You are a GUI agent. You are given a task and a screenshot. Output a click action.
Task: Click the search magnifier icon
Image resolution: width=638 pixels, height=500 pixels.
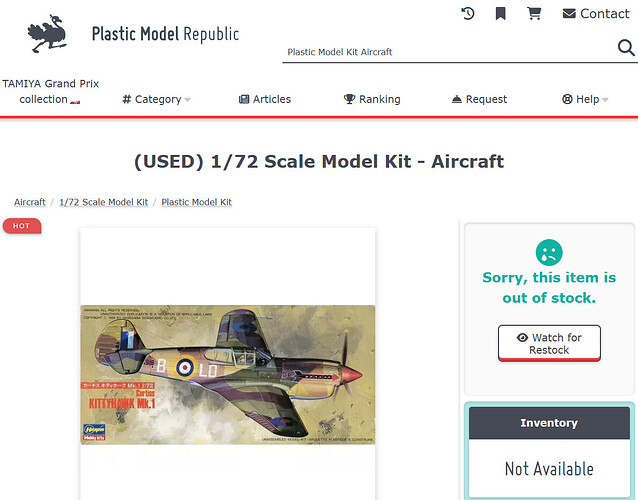pyautogui.click(x=626, y=50)
